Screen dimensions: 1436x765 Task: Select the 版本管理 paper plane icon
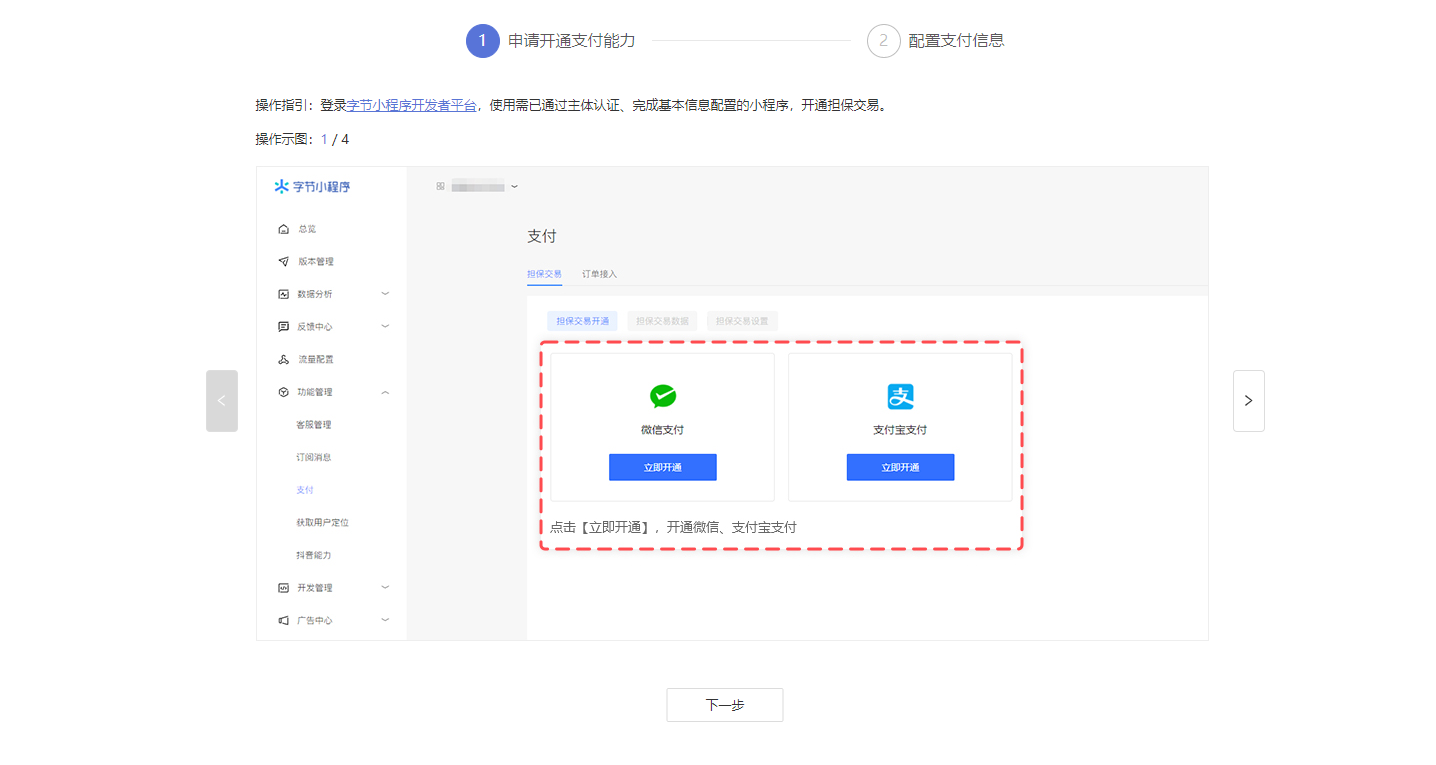(x=284, y=261)
